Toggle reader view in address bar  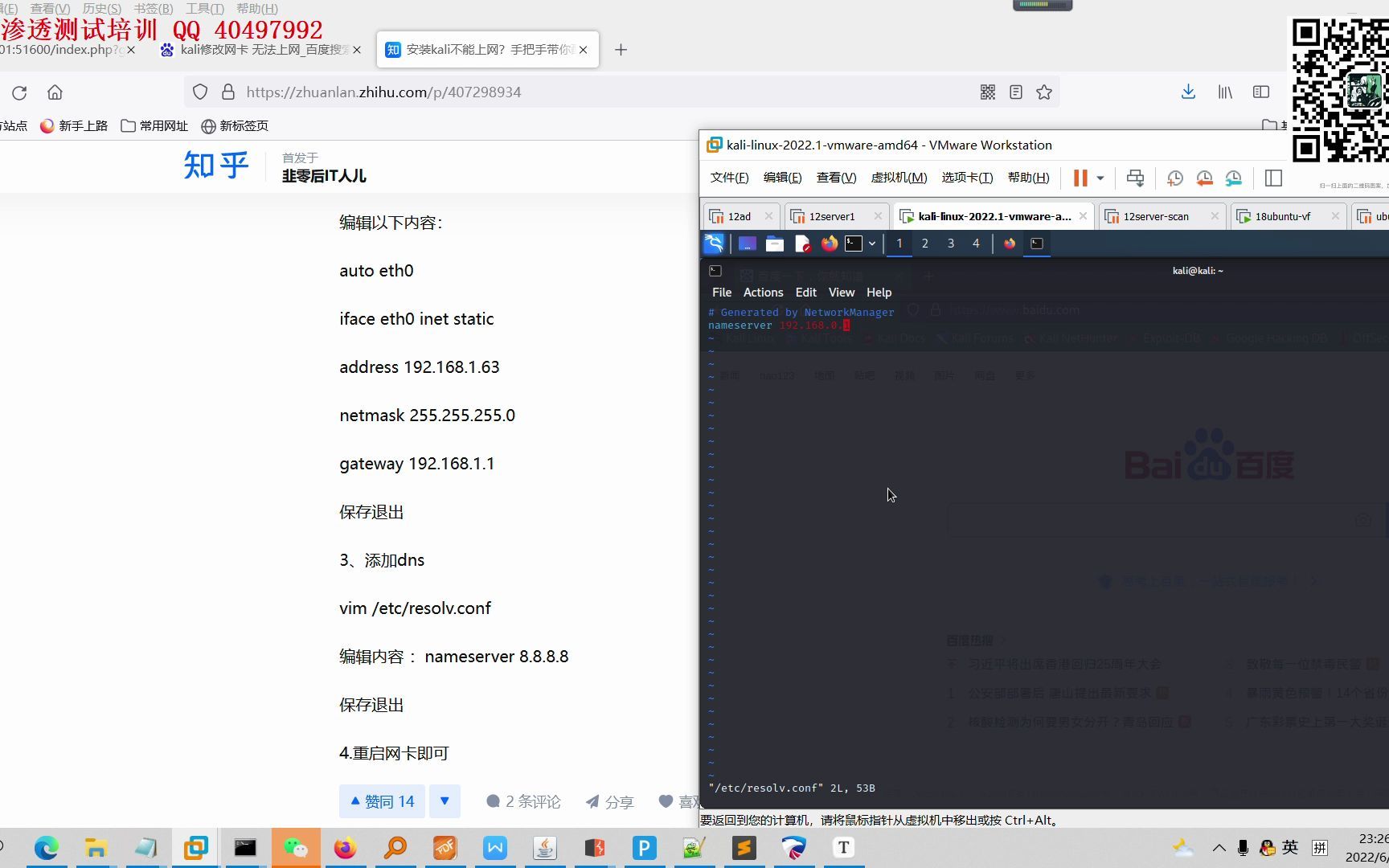pyautogui.click(x=1016, y=92)
